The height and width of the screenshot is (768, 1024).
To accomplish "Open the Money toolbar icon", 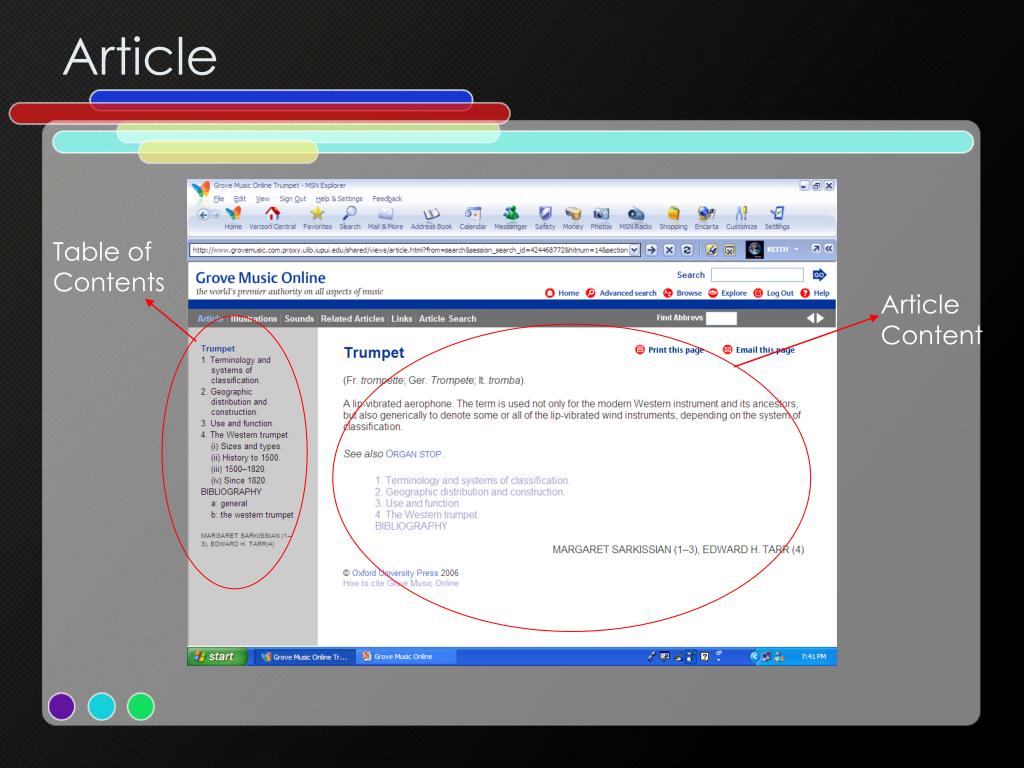I will [573, 217].
